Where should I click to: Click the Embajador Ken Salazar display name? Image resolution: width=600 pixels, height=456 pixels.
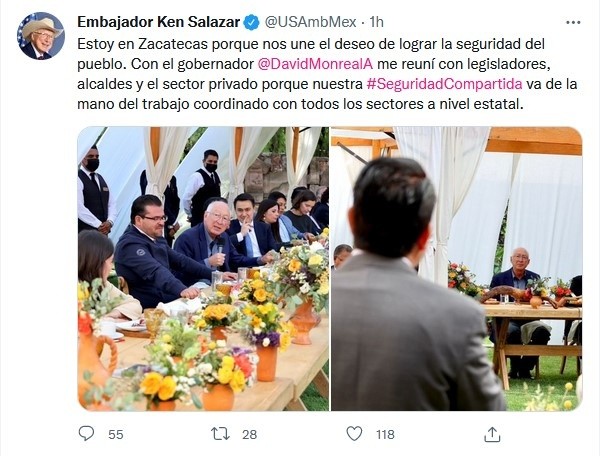coord(159,22)
